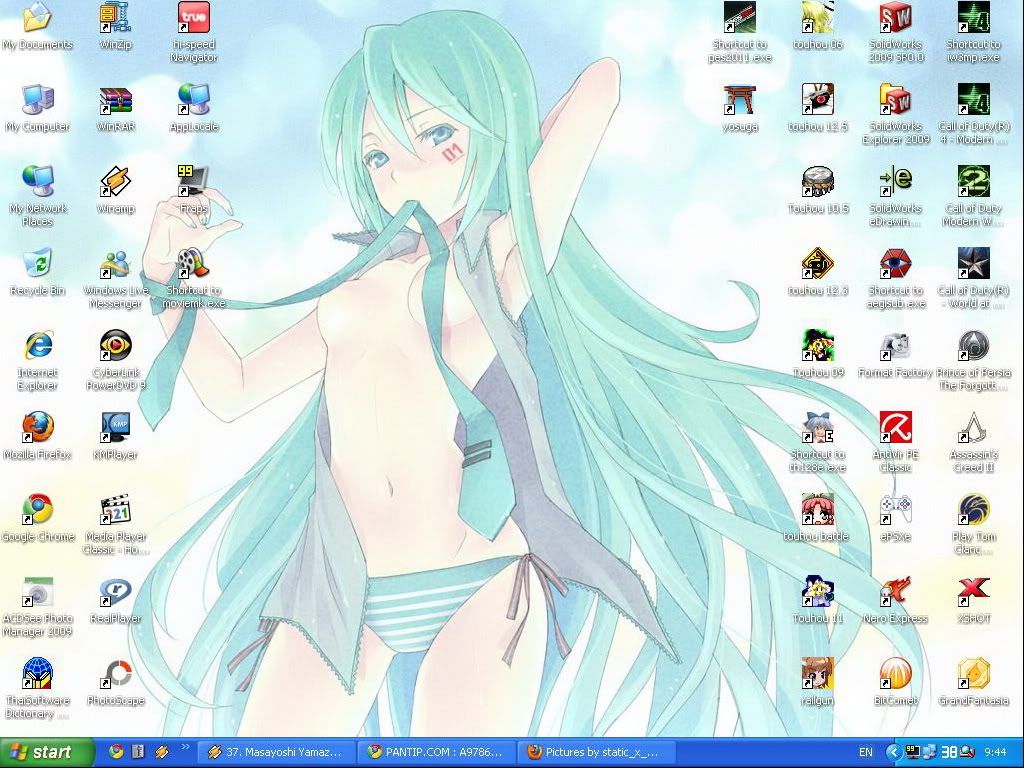Click the Shortcut to pes2011.exe icon
1024x768 pixels.
pyautogui.click(x=740, y=18)
